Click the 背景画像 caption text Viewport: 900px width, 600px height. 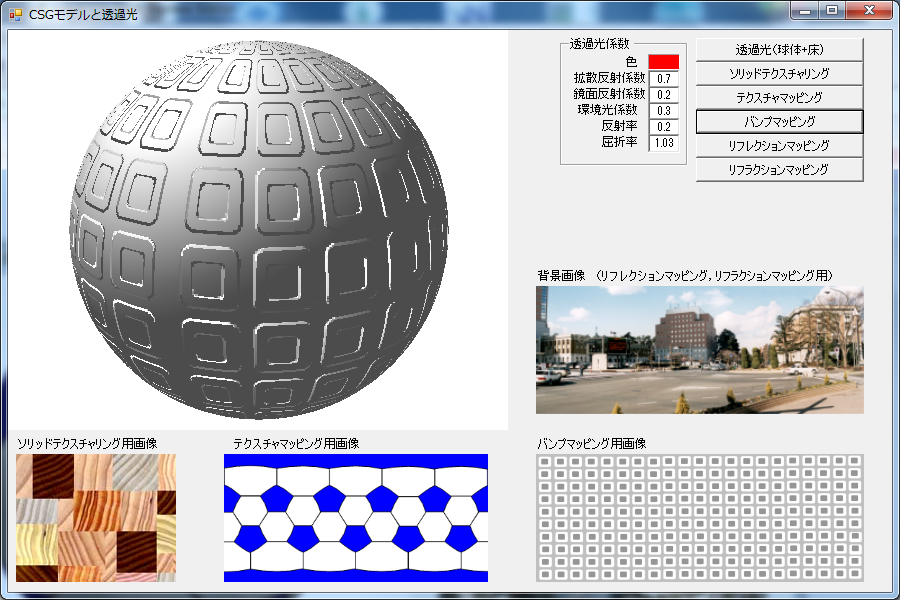pyautogui.click(x=685, y=276)
